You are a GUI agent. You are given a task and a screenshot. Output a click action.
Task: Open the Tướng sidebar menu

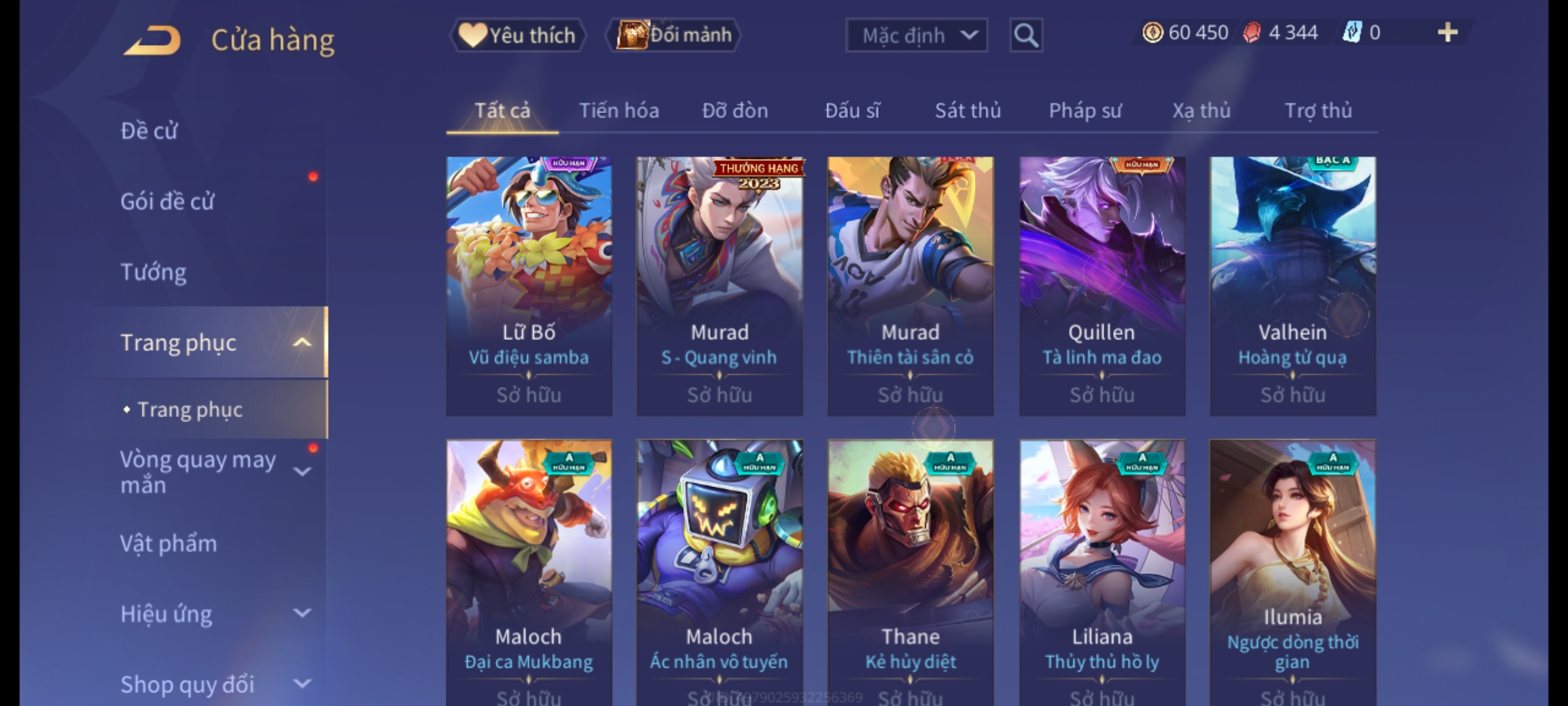[154, 271]
